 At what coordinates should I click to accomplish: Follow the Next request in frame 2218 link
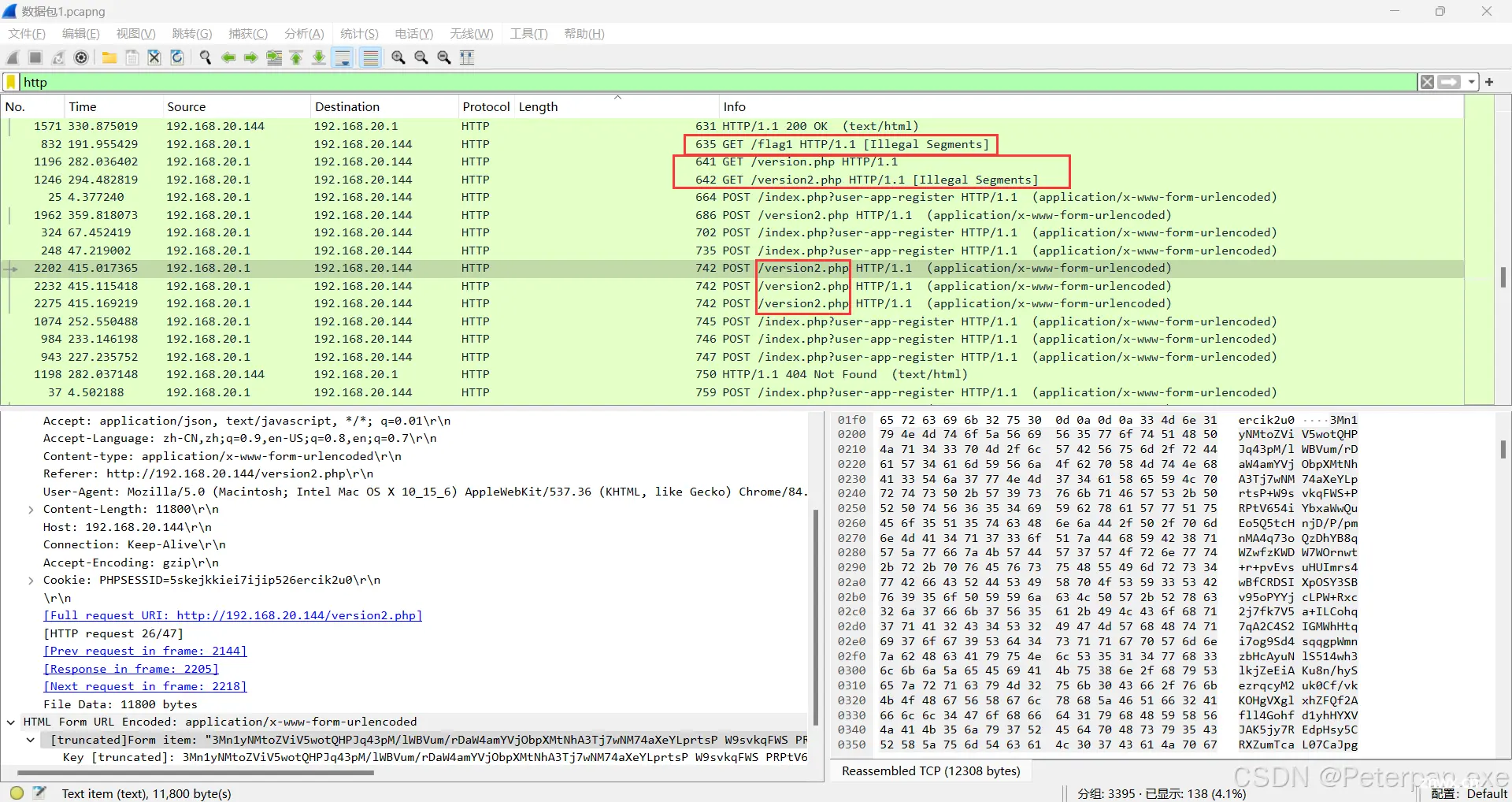click(145, 687)
